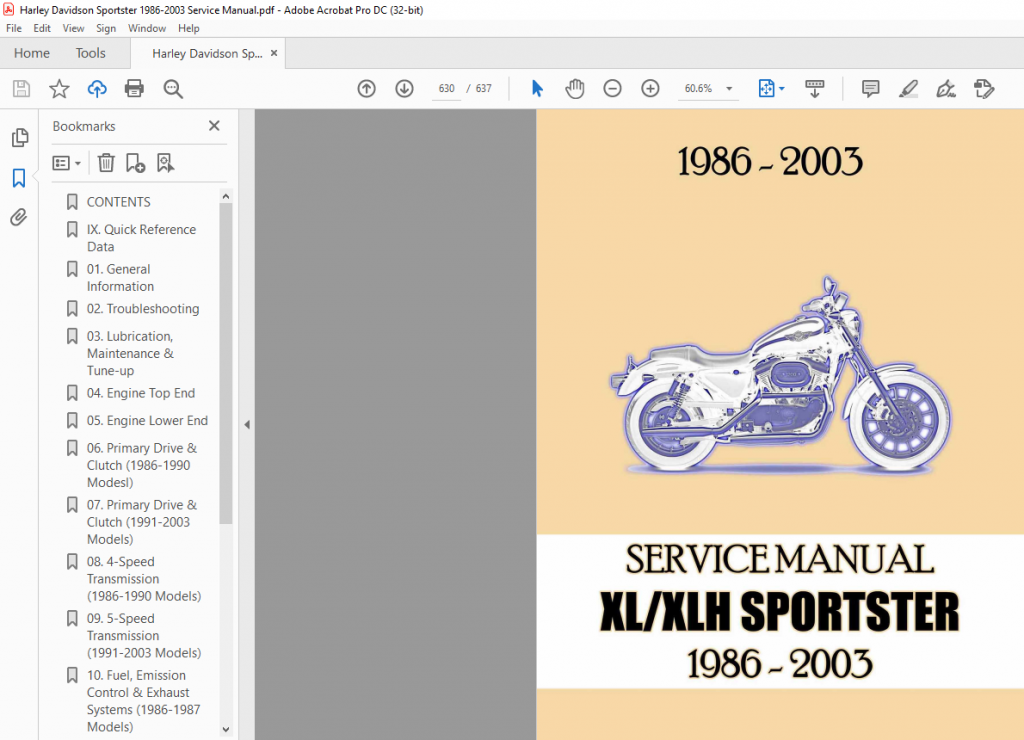Click the 60.6% zoom value field
The height and width of the screenshot is (740, 1024).
[x=698, y=88]
